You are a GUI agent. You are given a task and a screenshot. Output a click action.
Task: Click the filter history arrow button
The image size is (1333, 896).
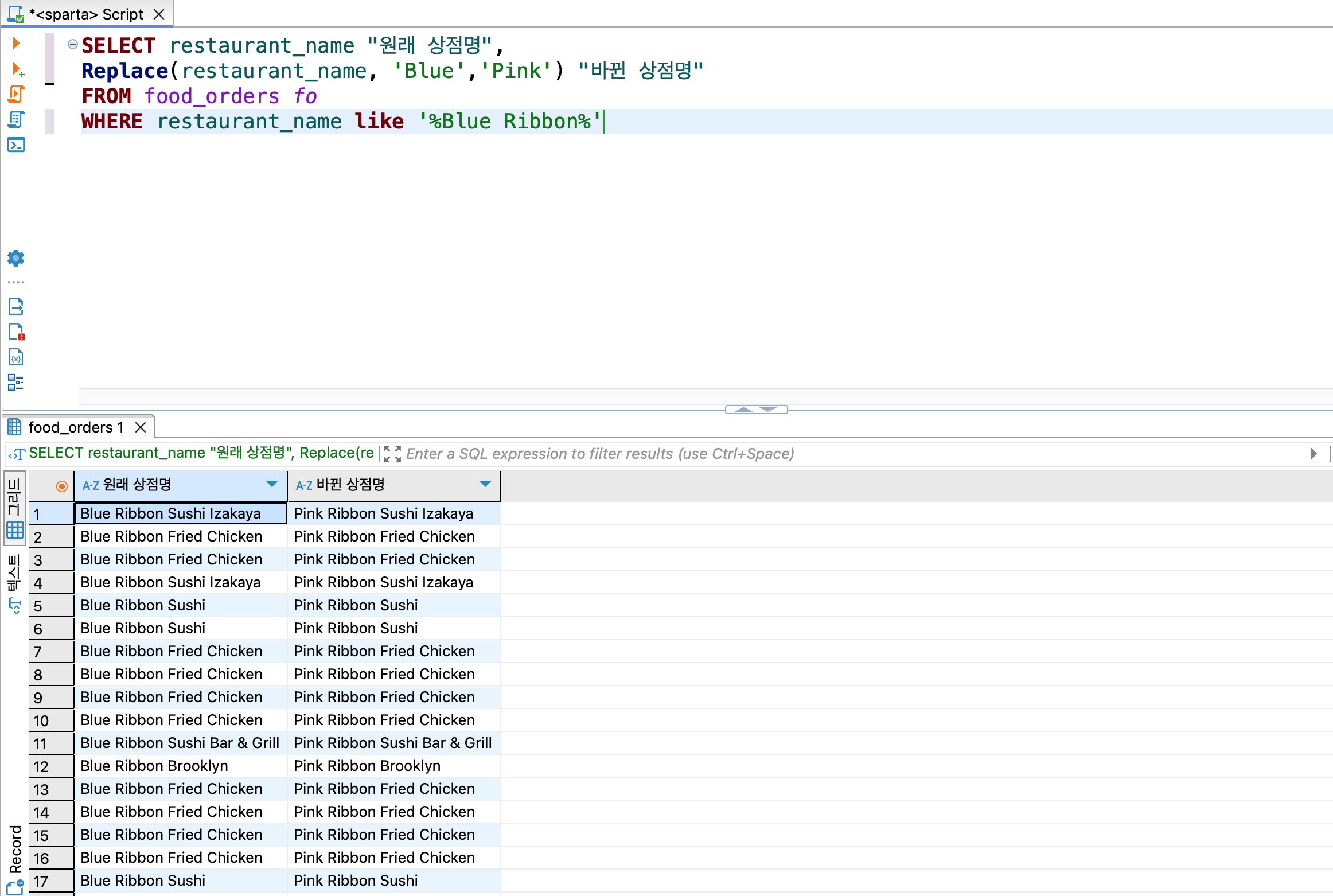(x=1313, y=454)
